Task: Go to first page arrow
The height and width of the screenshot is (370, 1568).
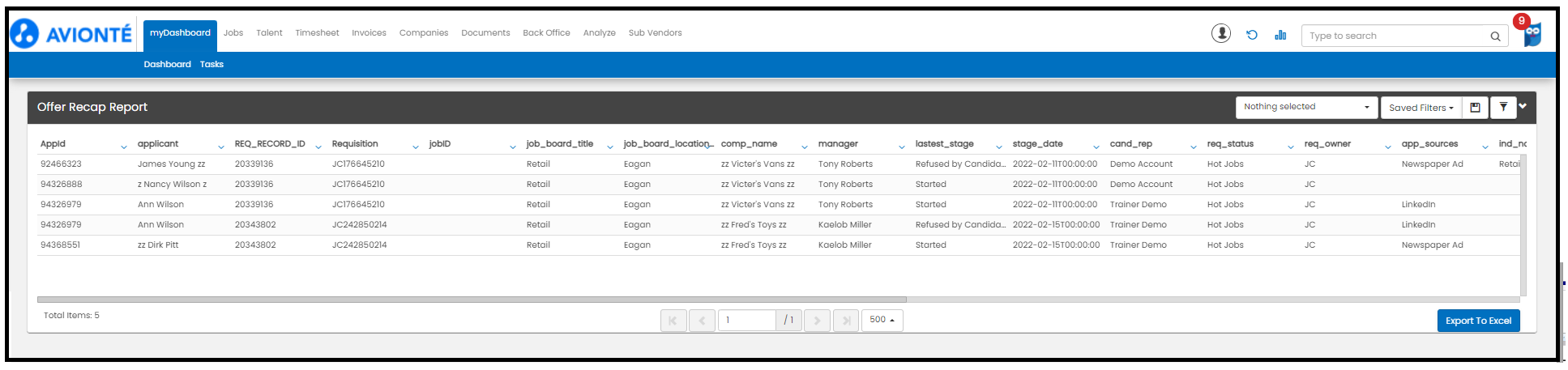Action: [673, 321]
